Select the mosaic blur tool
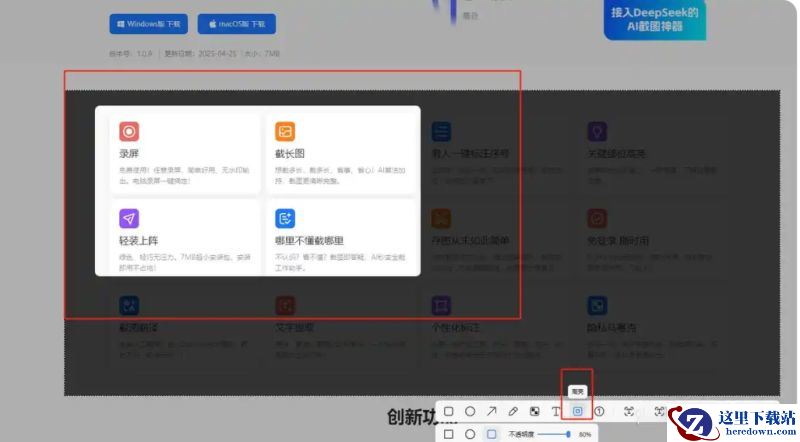 click(x=535, y=411)
